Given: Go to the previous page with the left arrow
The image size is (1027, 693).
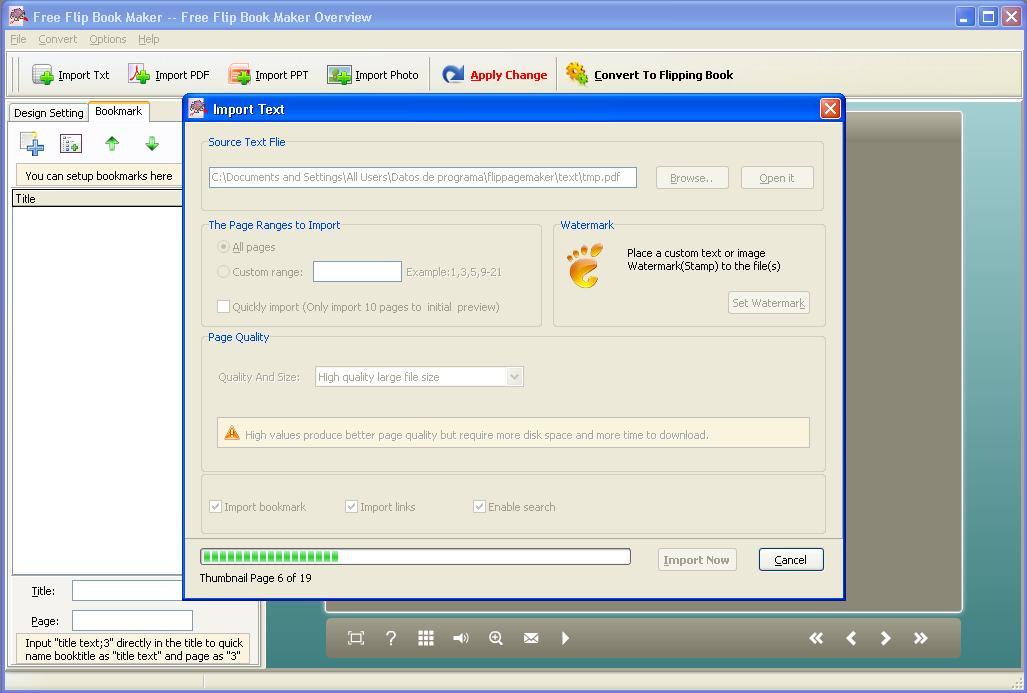Looking at the screenshot, I should click(x=851, y=638).
